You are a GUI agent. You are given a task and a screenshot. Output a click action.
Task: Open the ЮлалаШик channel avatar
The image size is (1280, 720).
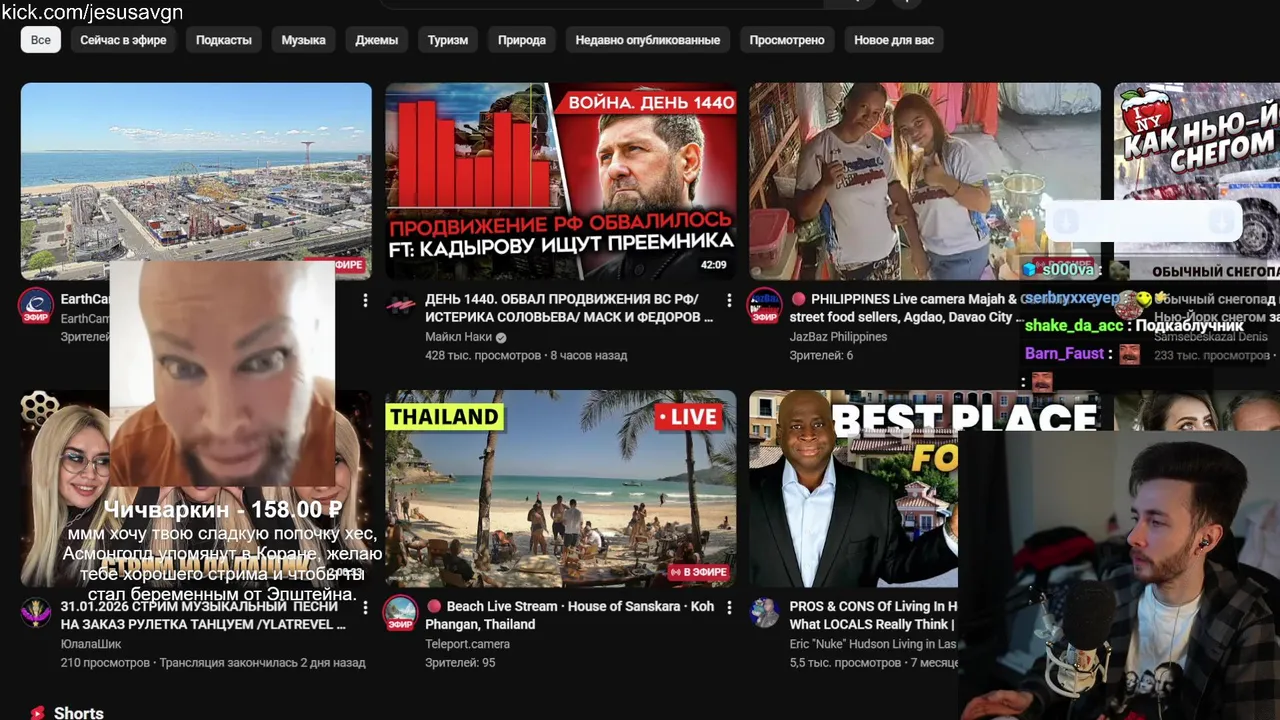(37, 612)
